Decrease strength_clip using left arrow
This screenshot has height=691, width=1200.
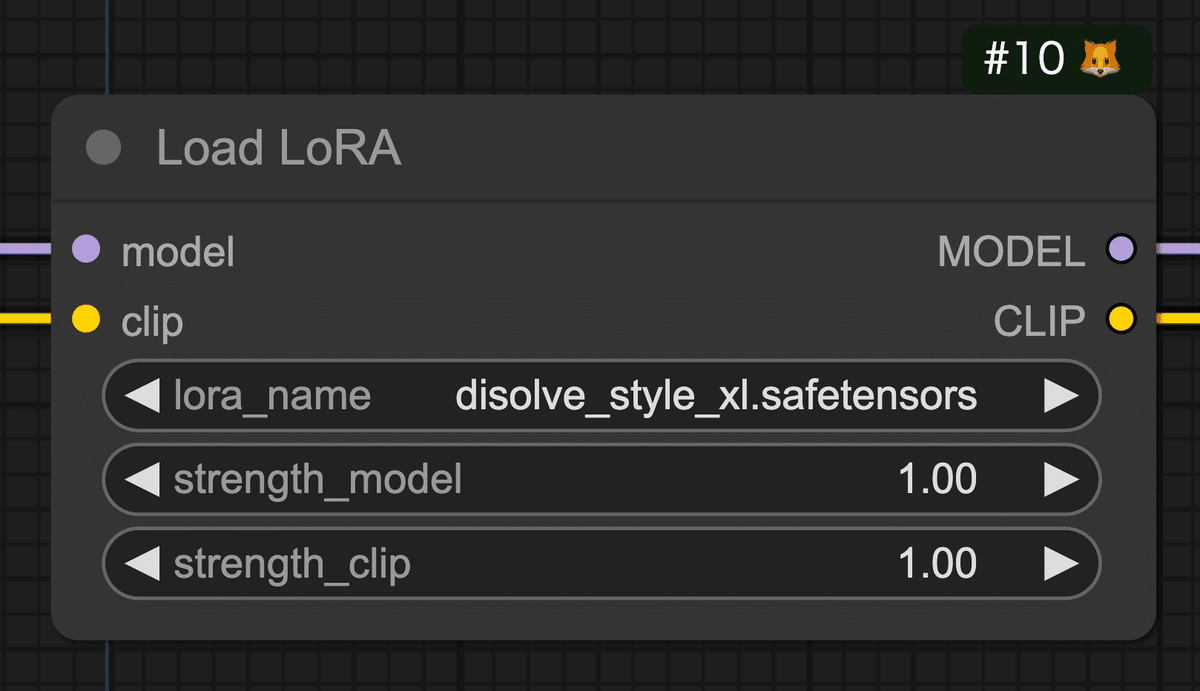pyautogui.click(x=143, y=565)
